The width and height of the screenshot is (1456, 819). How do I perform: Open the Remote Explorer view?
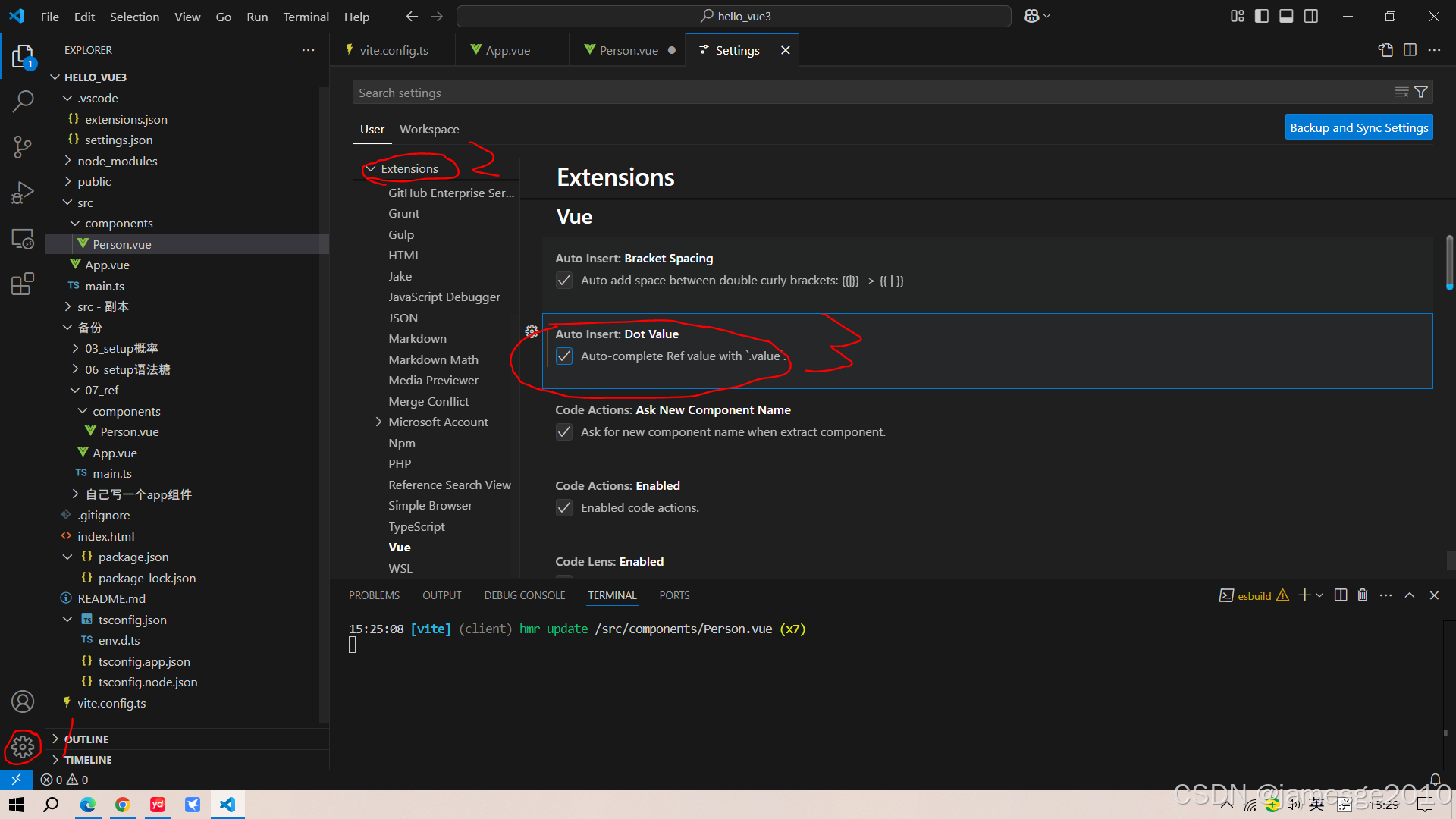coord(23,239)
